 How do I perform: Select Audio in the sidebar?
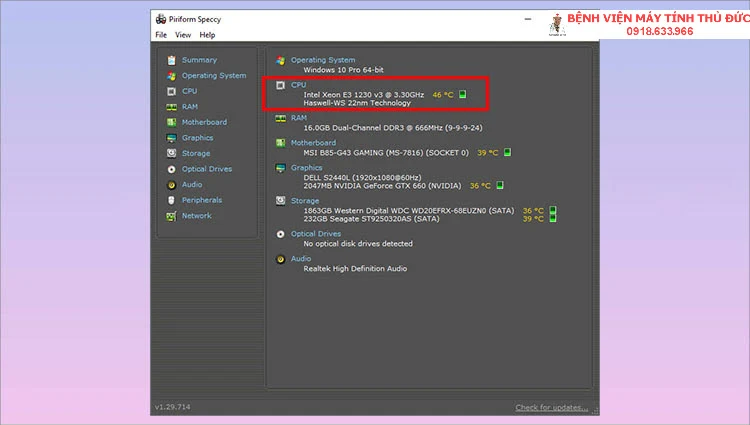point(192,185)
